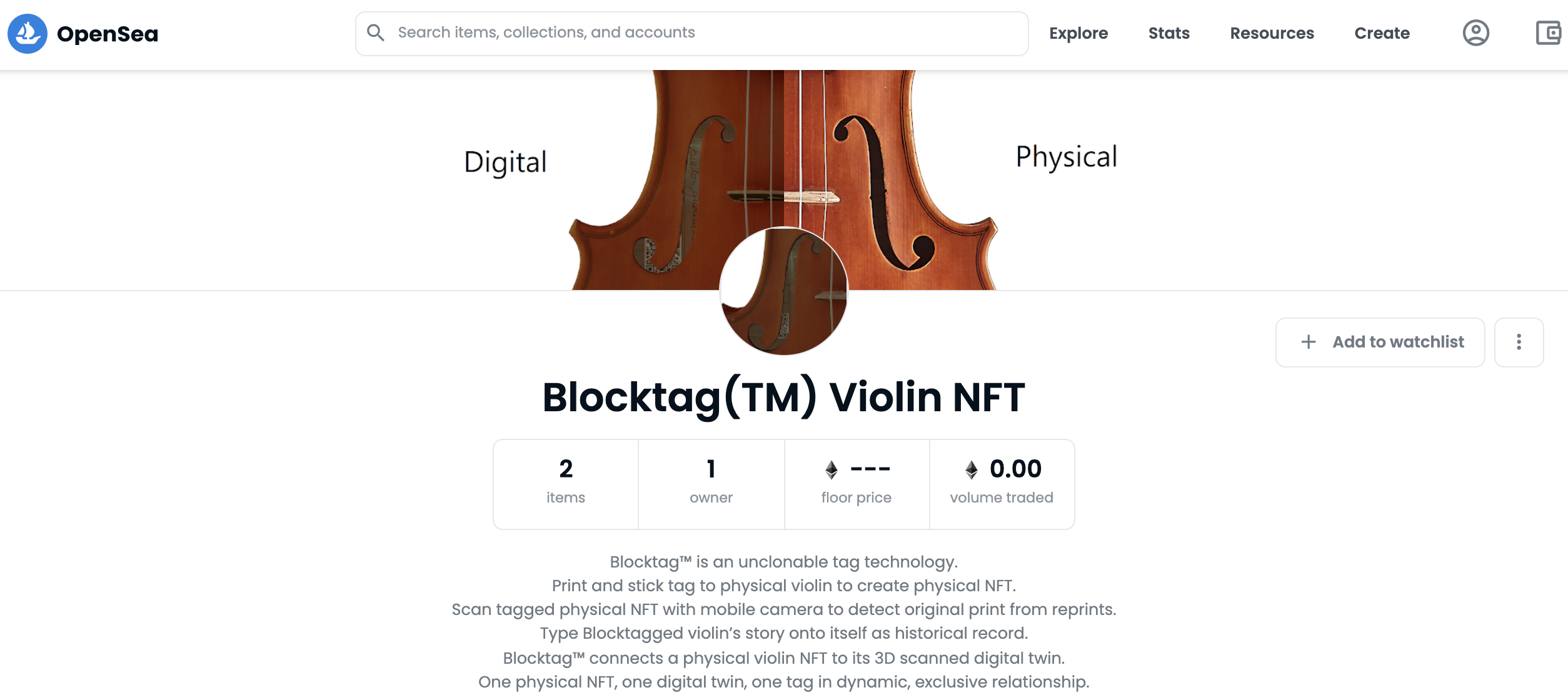Viewport: 1568px width, 700px height.
Task: Click Add to watchlist button
Action: [1398, 342]
